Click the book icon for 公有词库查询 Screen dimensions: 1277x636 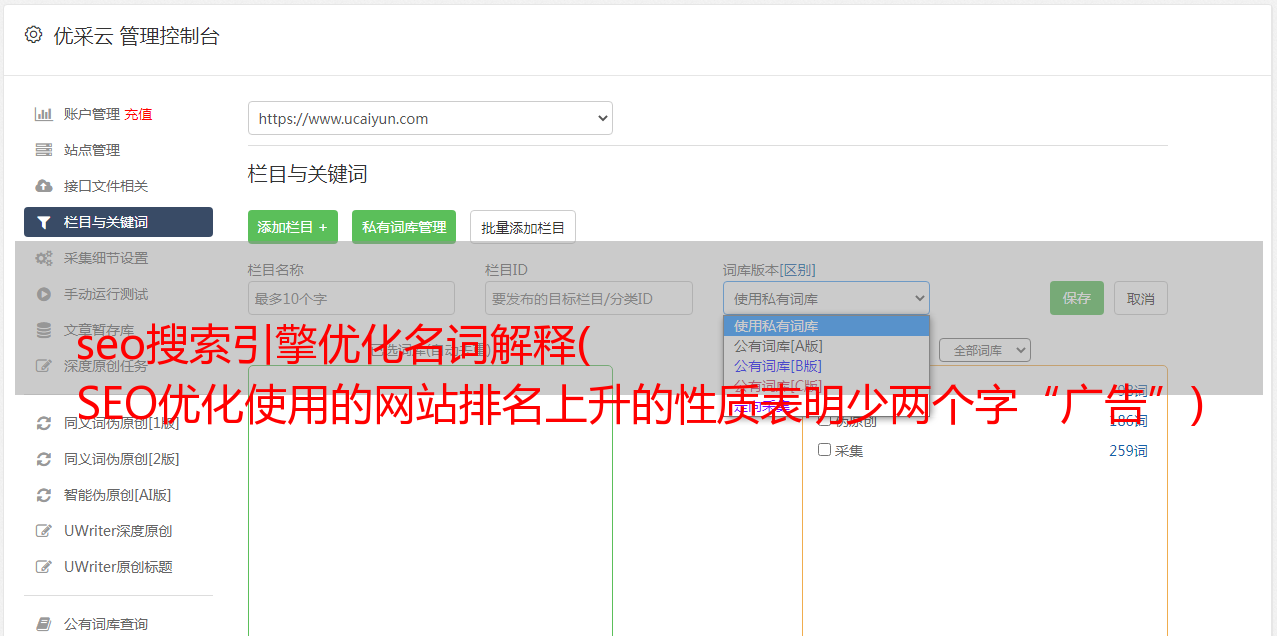pos(44,624)
